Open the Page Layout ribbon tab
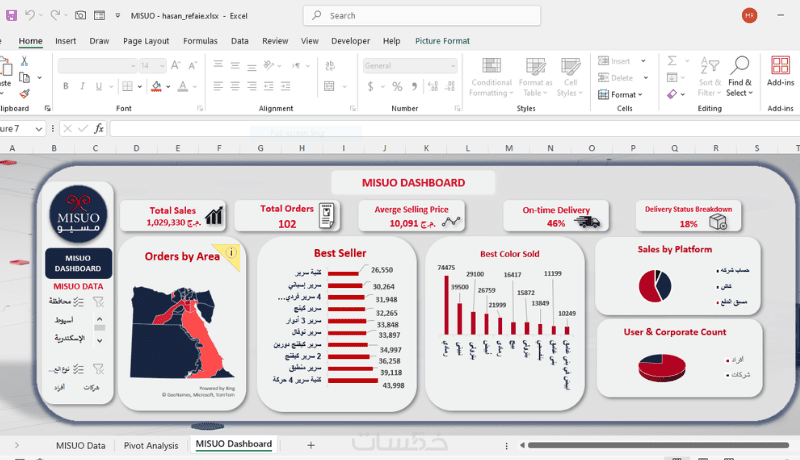Image resolution: width=800 pixels, height=460 pixels. click(x=146, y=41)
